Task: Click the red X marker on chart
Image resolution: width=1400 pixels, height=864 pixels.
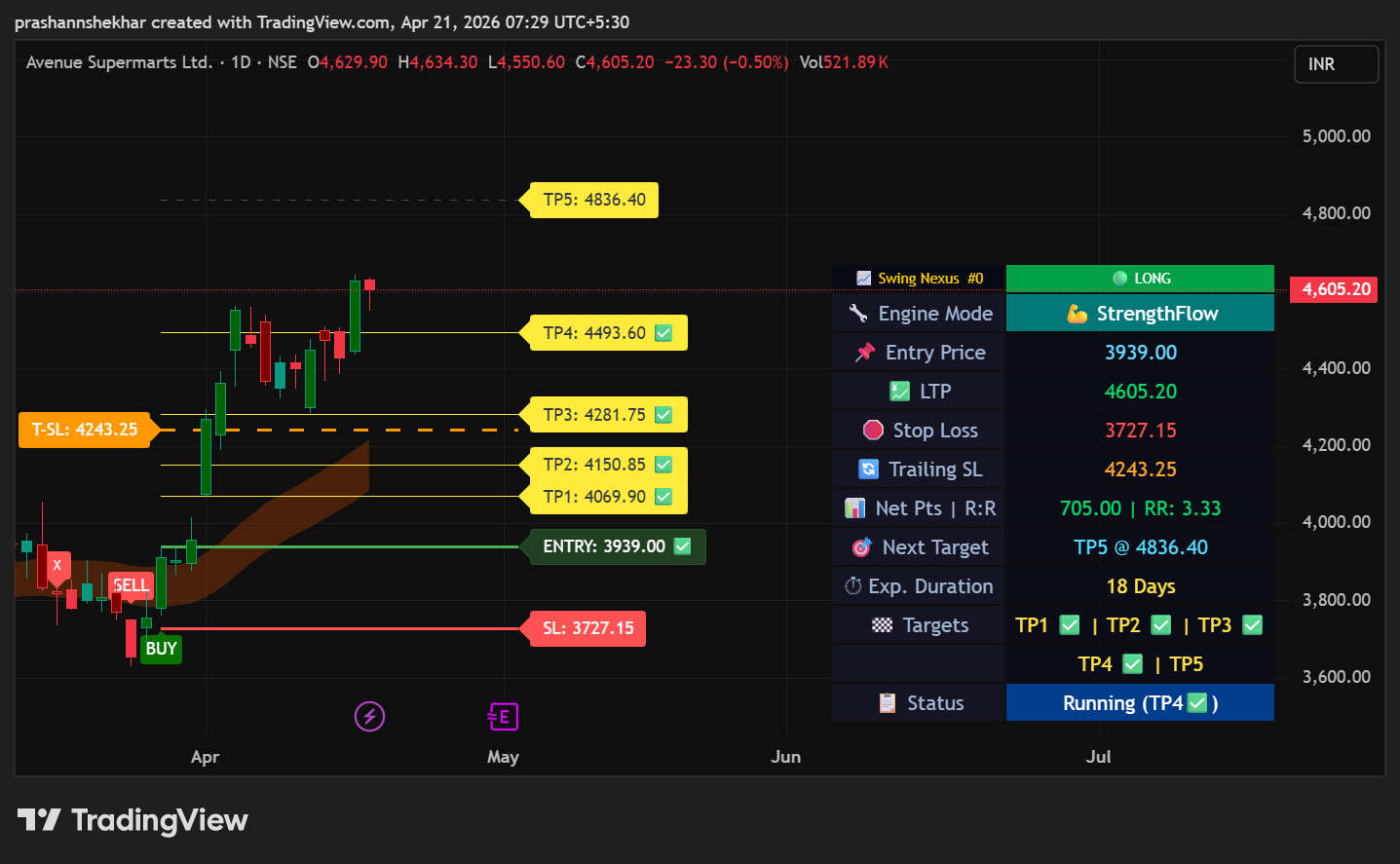Action: click(57, 565)
